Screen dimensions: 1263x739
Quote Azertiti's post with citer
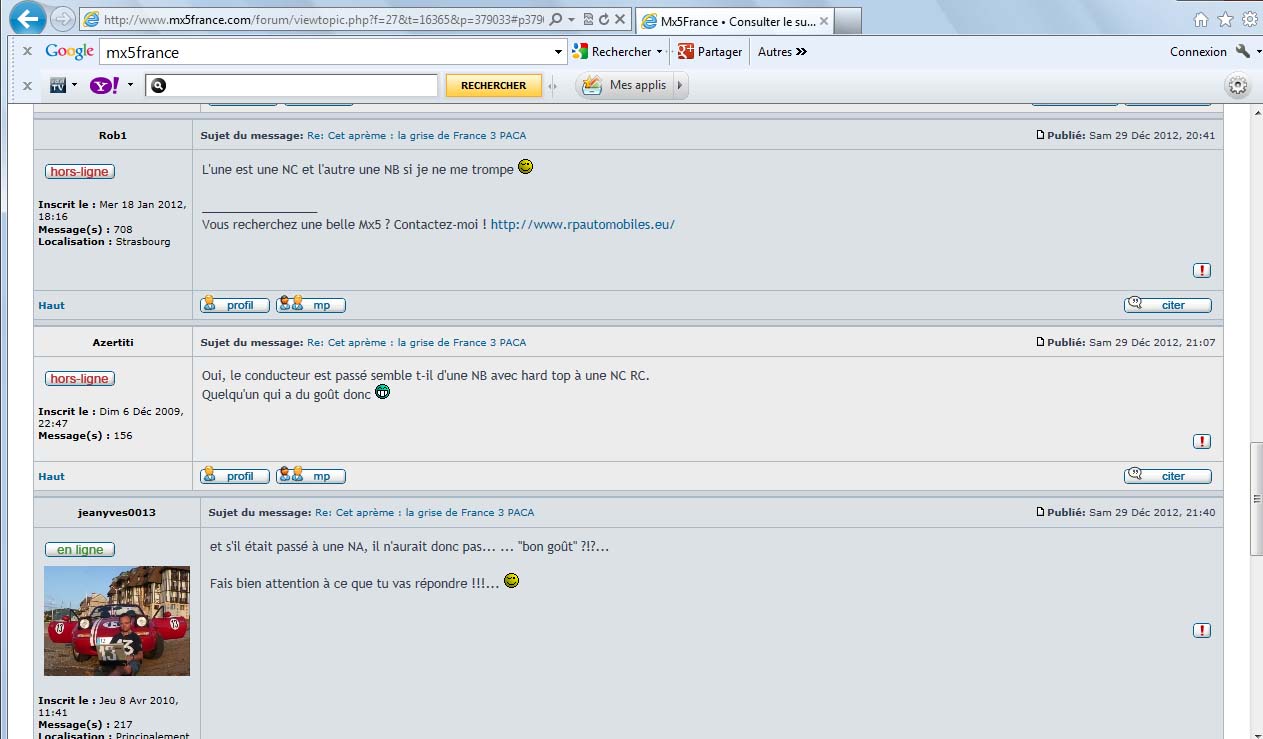point(1168,476)
